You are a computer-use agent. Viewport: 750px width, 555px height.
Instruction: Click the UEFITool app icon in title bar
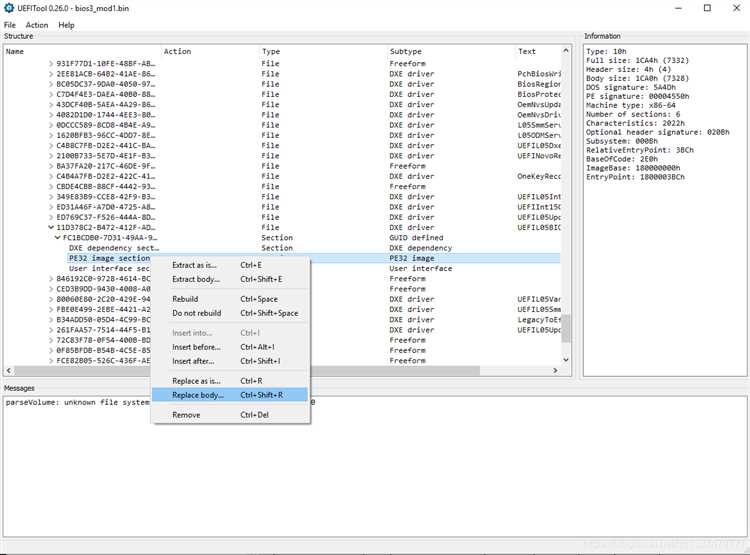tap(9, 8)
